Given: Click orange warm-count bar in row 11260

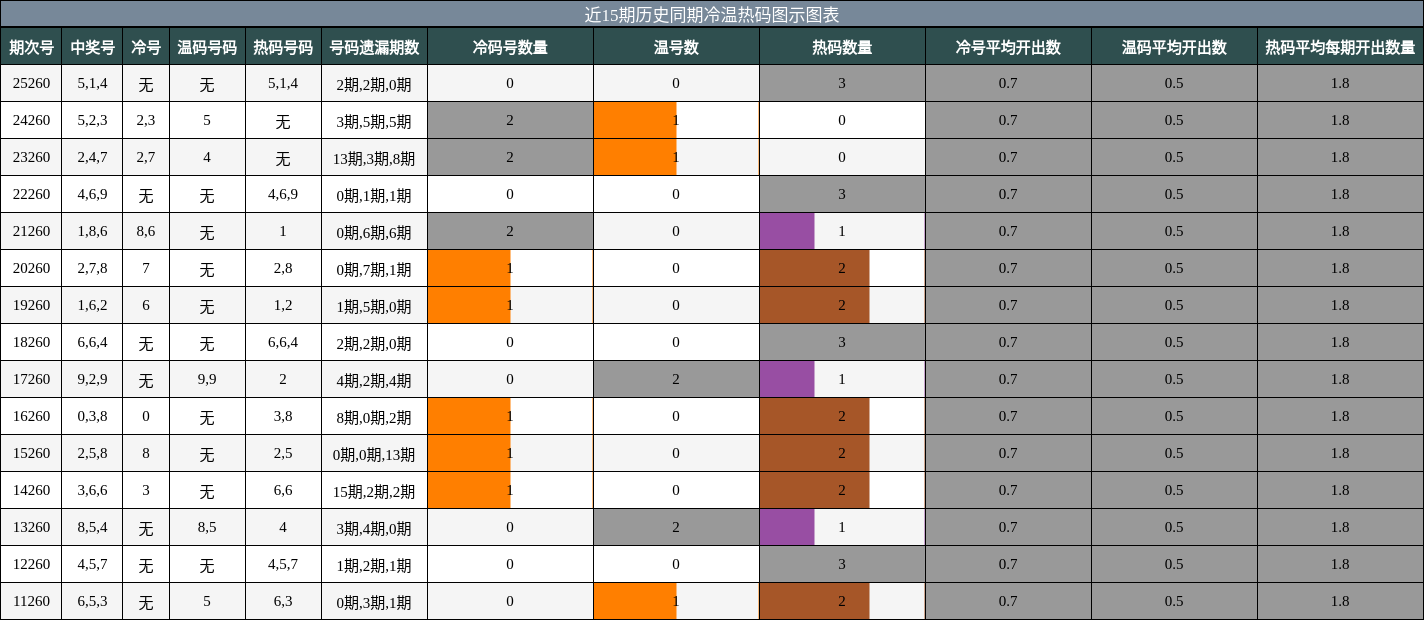Looking at the screenshot, I should [635, 602].
